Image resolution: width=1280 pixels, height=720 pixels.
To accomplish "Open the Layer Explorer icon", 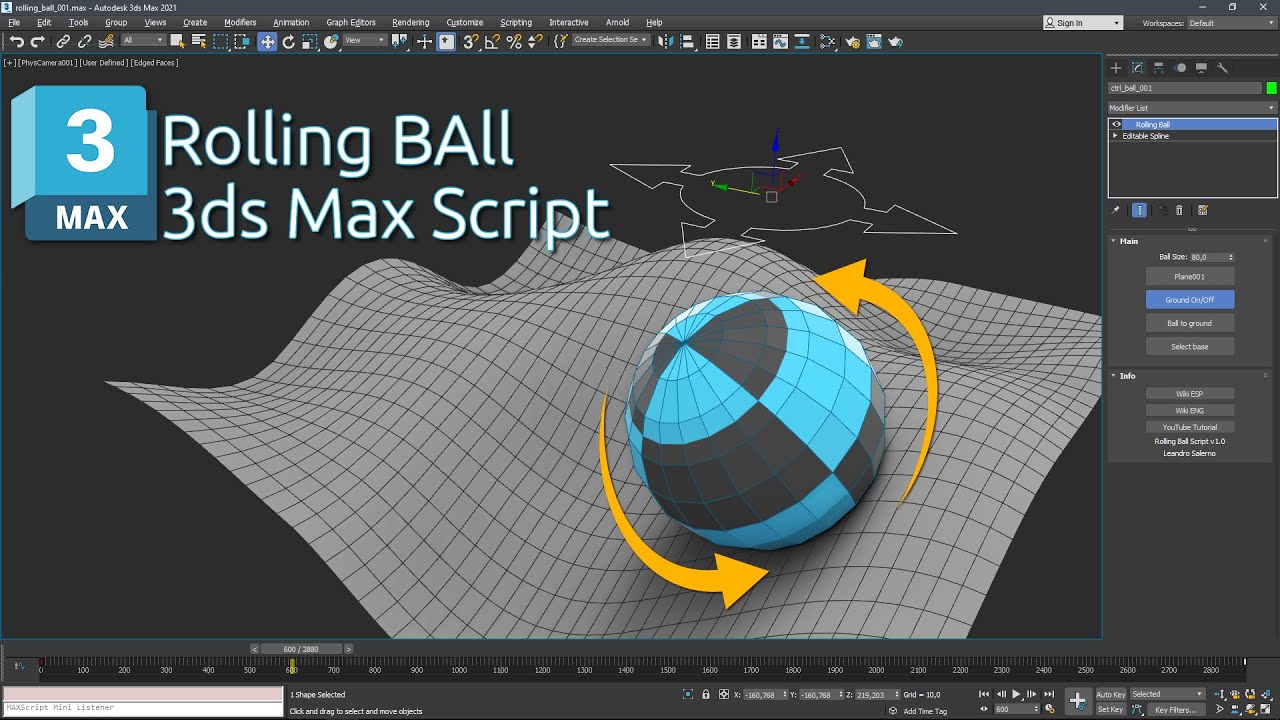I will pyautogui.click(x=735, y=41).
